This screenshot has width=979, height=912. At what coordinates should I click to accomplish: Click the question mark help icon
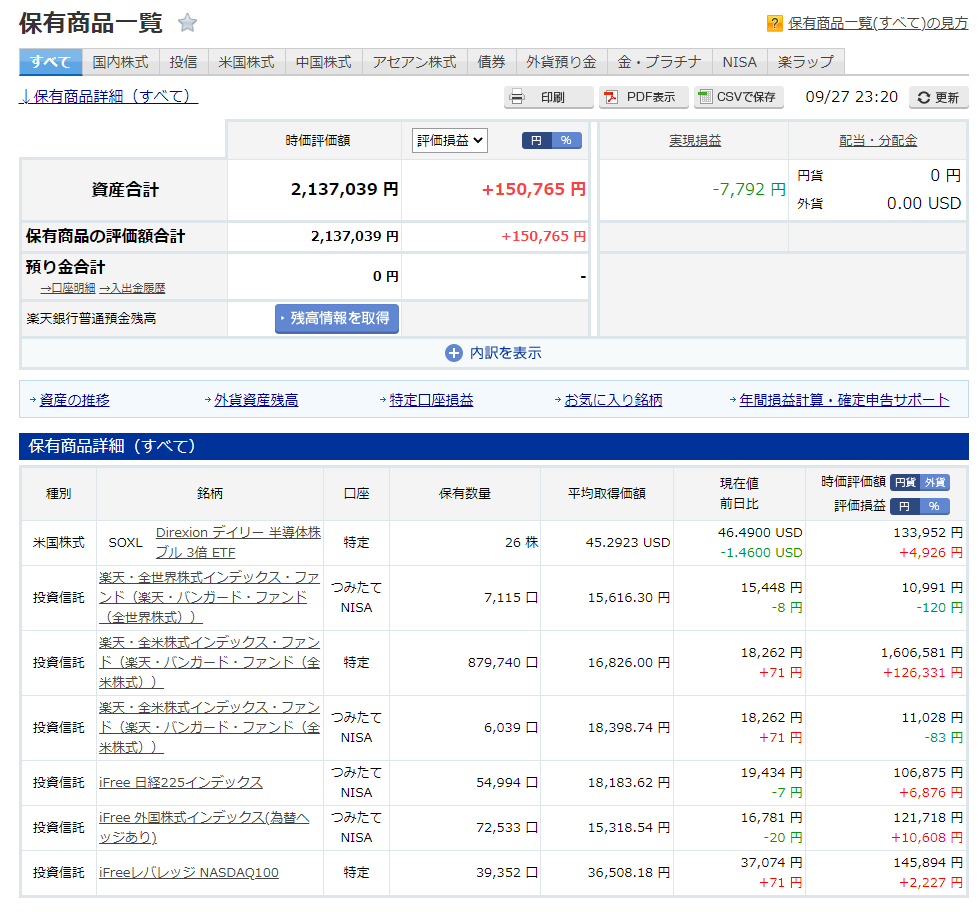(775, 23)
